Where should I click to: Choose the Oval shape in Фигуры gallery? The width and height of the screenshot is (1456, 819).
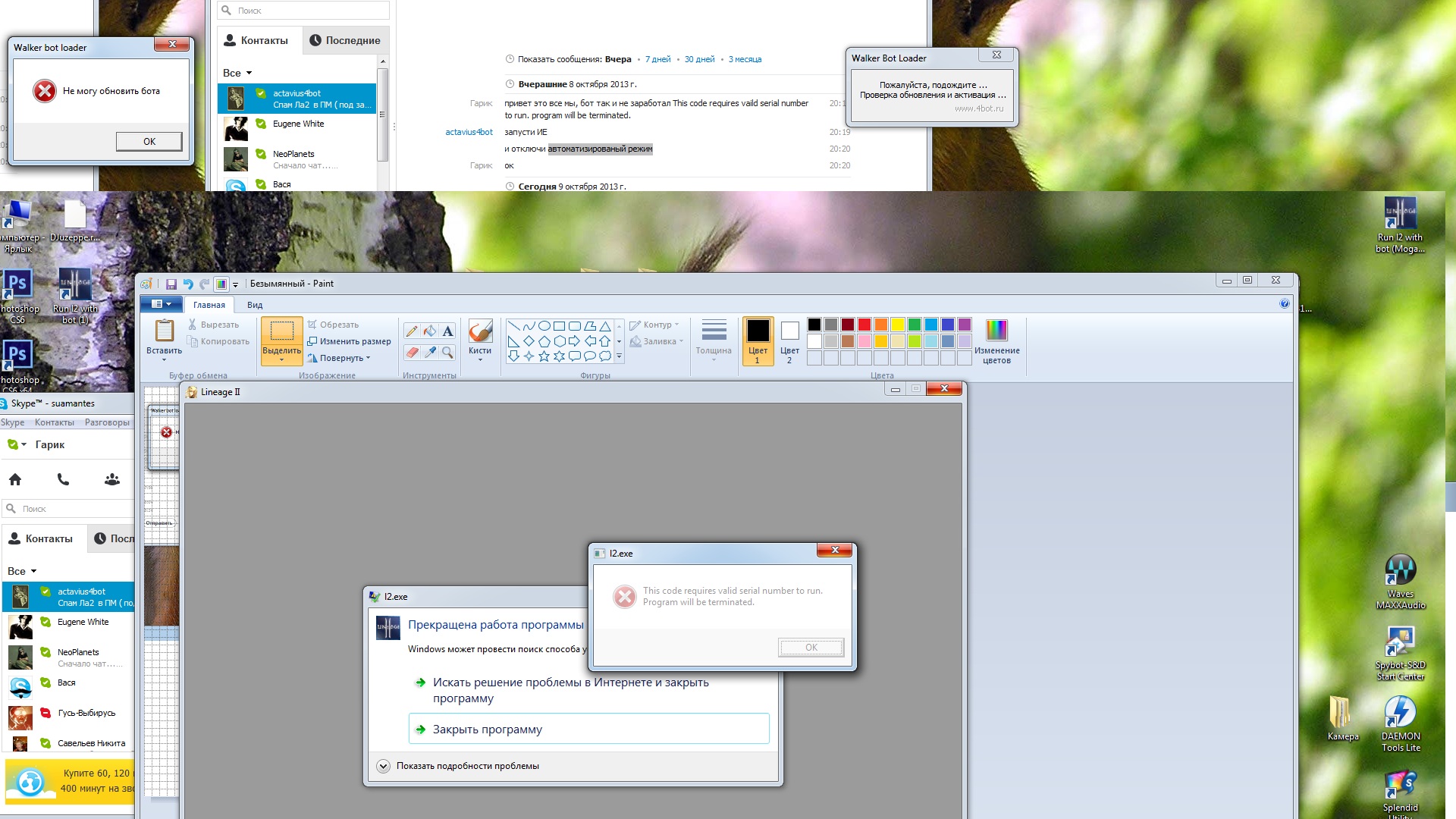(x=544, y=326)
